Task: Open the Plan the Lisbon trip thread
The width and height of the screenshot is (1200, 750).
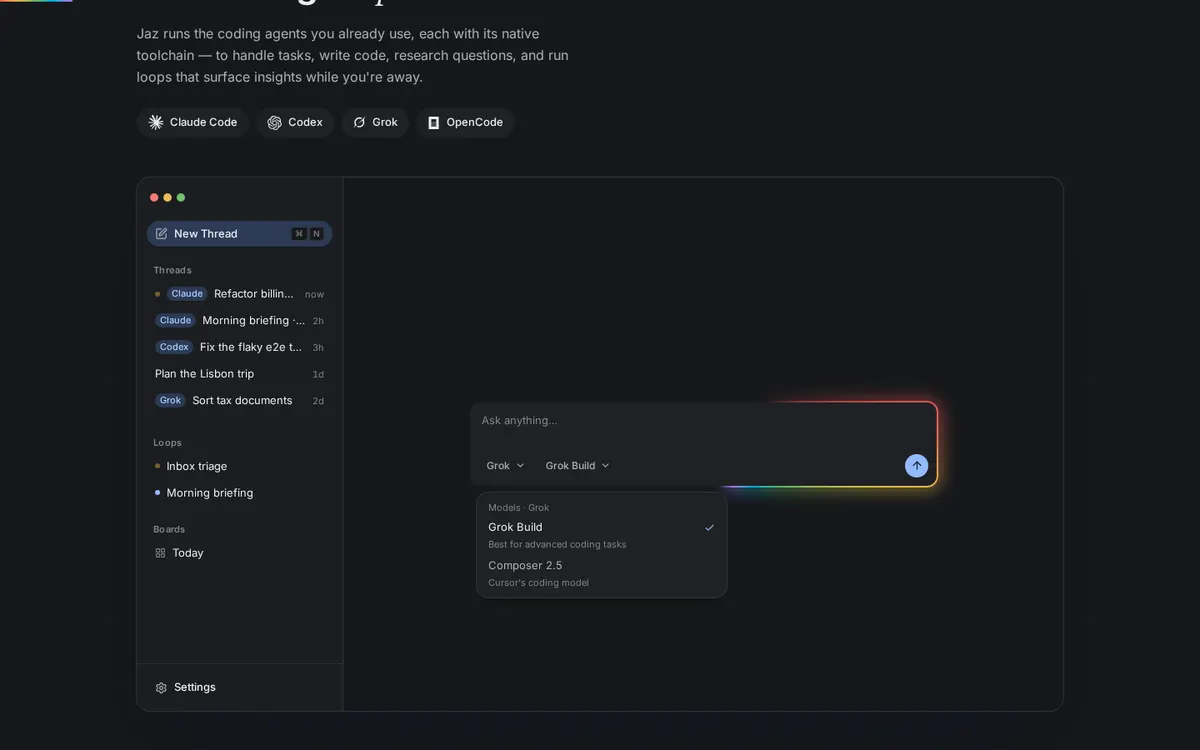Action: [x=239, y=374]
